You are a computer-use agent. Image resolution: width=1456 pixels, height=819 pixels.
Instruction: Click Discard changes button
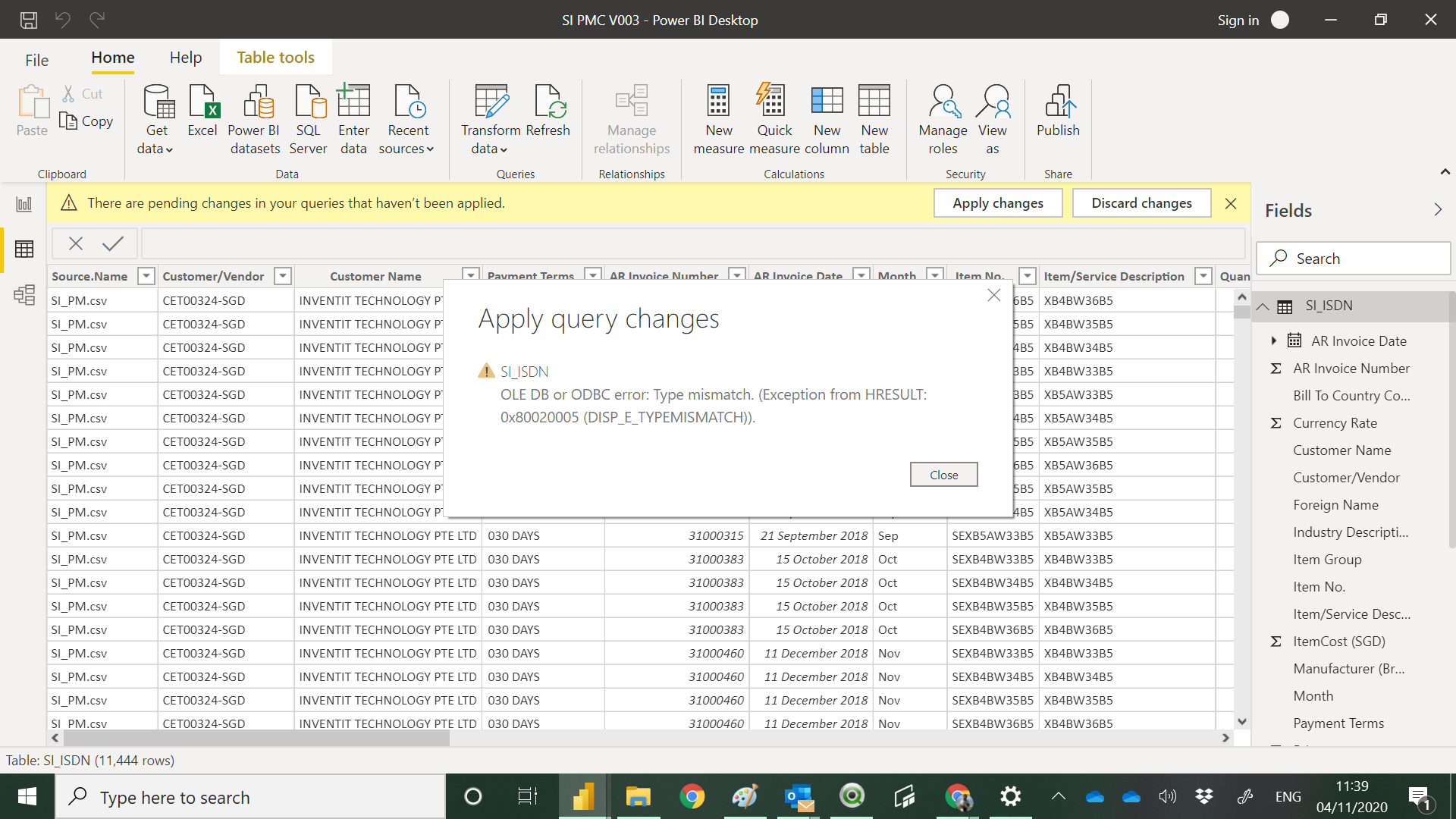pyautogui.click(x=1141, y=202)
